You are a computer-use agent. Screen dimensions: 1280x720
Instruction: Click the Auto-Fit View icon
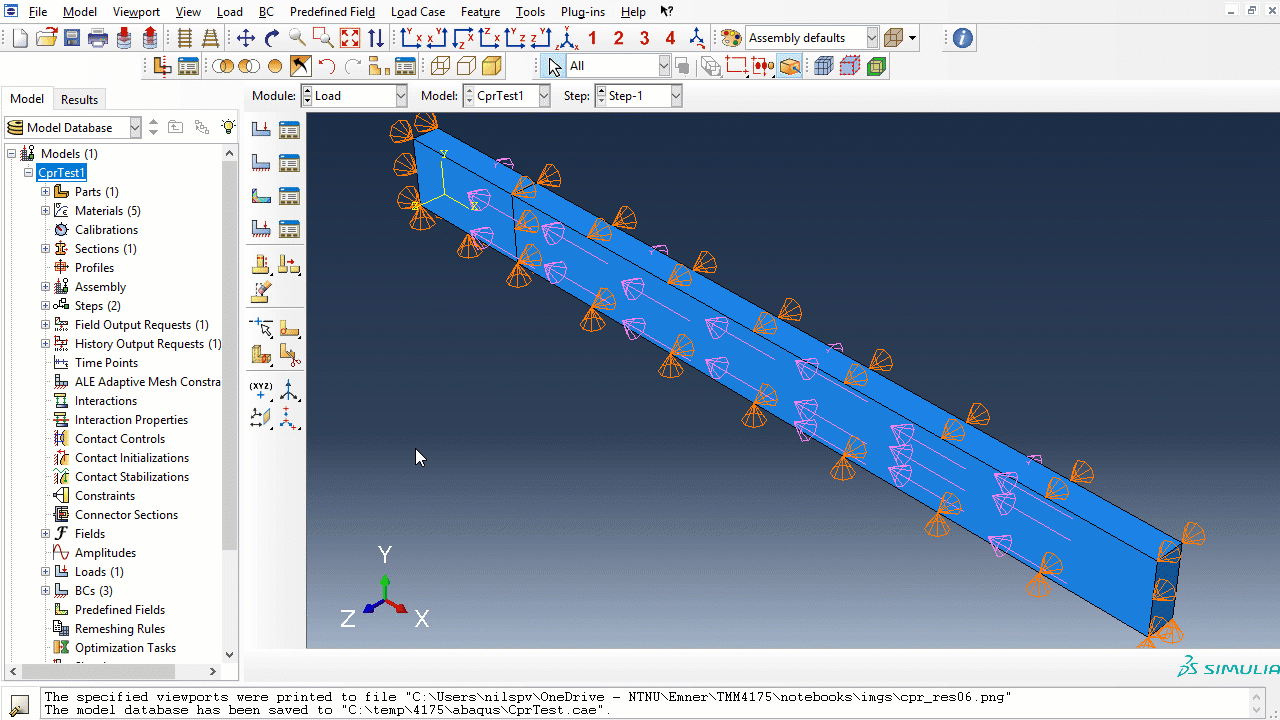coord(350,38)
